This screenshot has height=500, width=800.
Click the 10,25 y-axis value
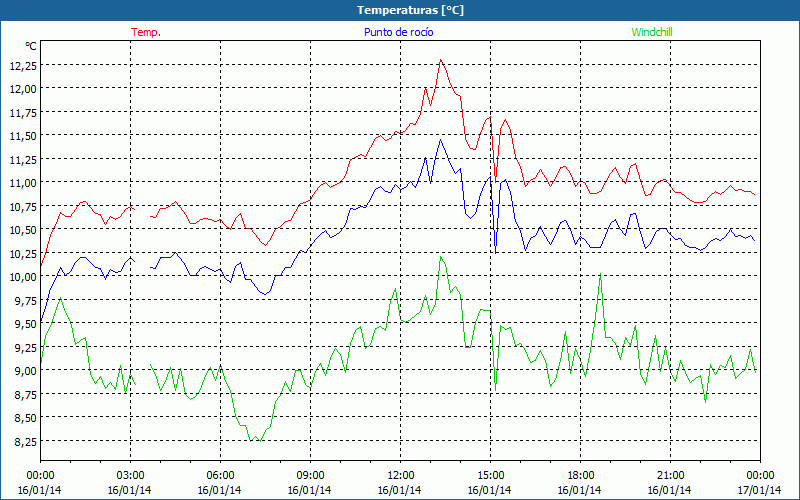click(x=23, y=253)
